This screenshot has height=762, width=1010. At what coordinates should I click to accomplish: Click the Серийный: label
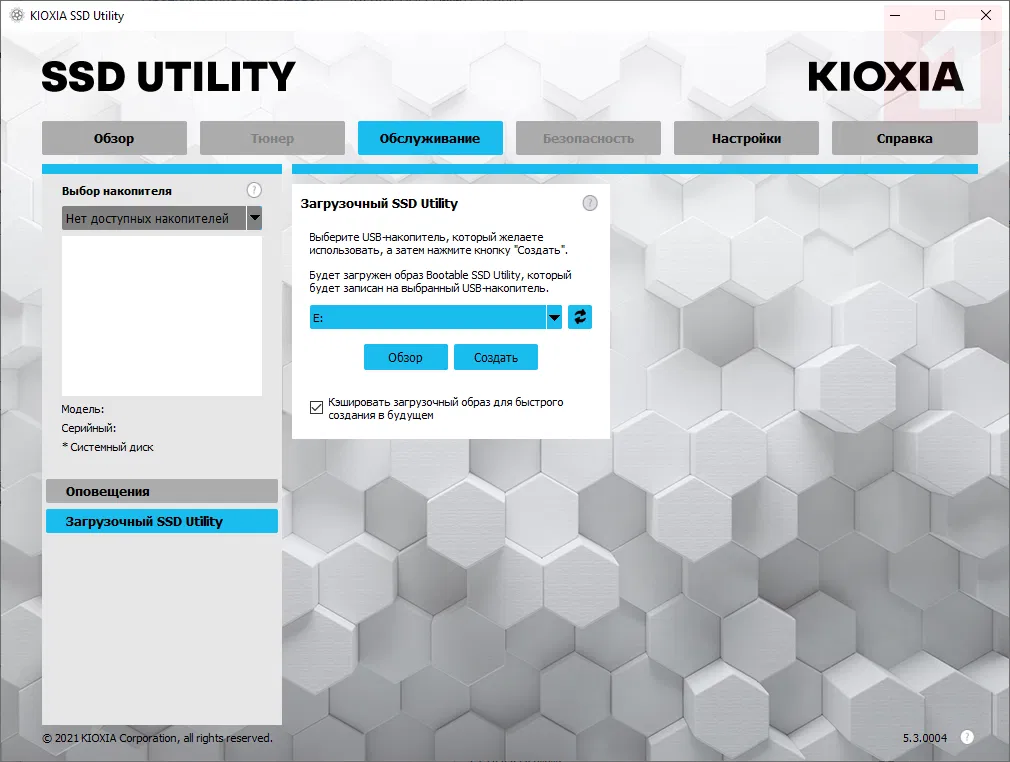coord(89,428)
